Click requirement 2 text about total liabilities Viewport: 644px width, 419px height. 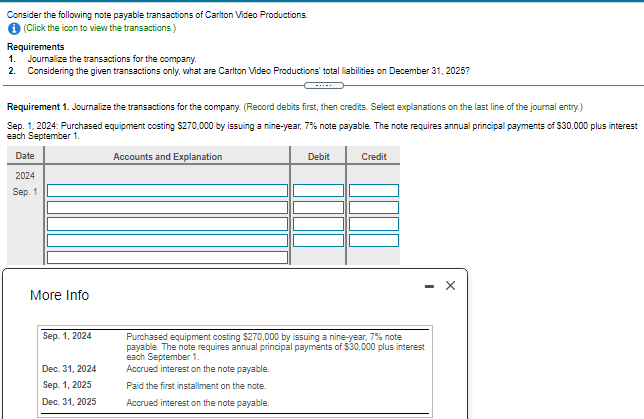[248, 71]
